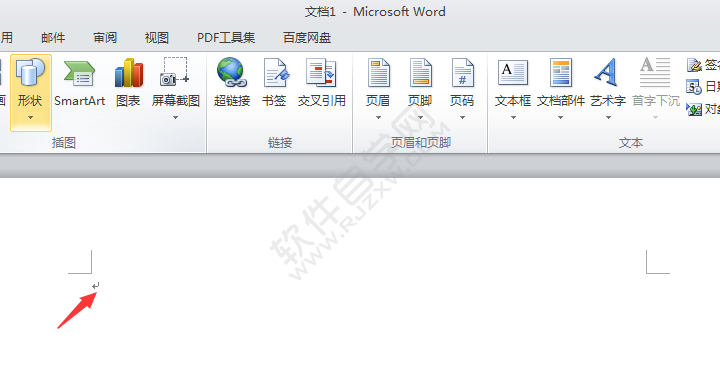The width and height of the screenshot is (720, 383).
Task: Insert date and time icon
Action: [x=694, y=87]
